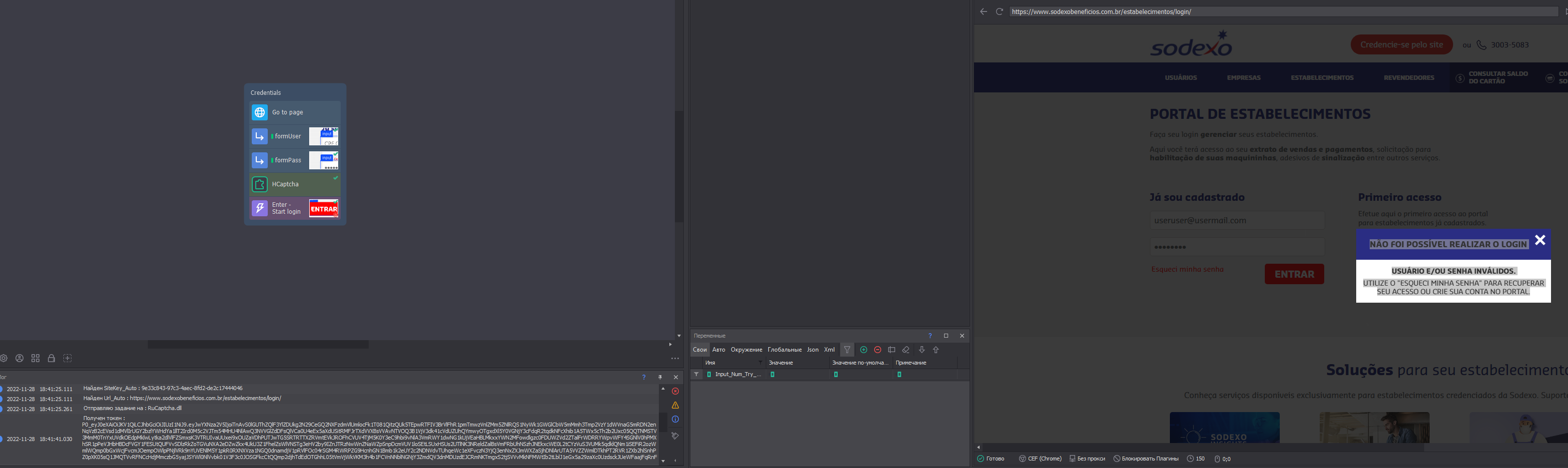The width and height of the screenshot is (1568, 468).
Task: Click the Без прокси proxy status item
Action: [1087, 459]
